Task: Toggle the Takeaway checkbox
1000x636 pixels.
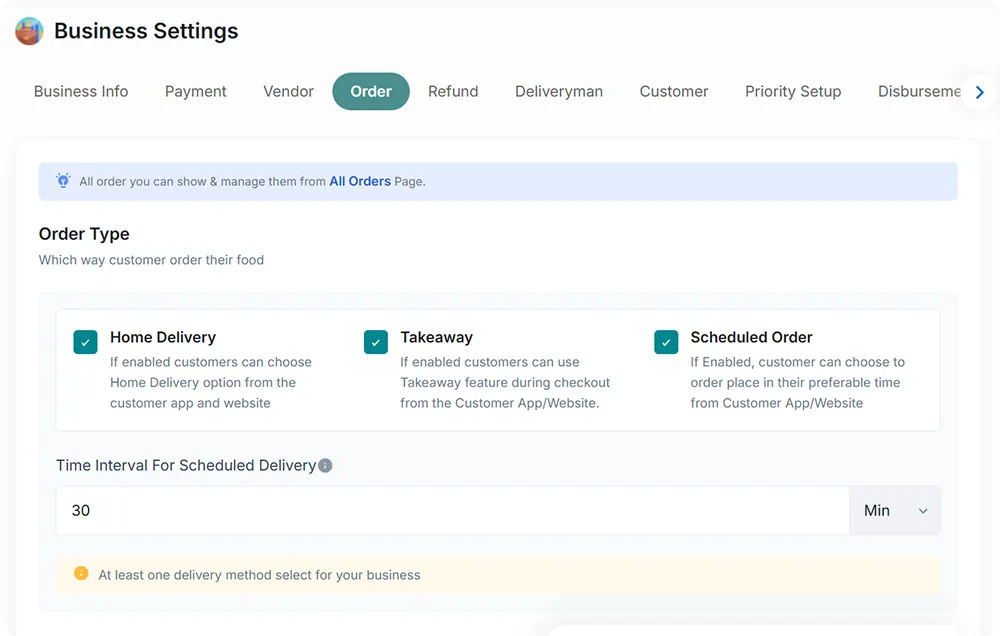Action: [x=376, y=342]
